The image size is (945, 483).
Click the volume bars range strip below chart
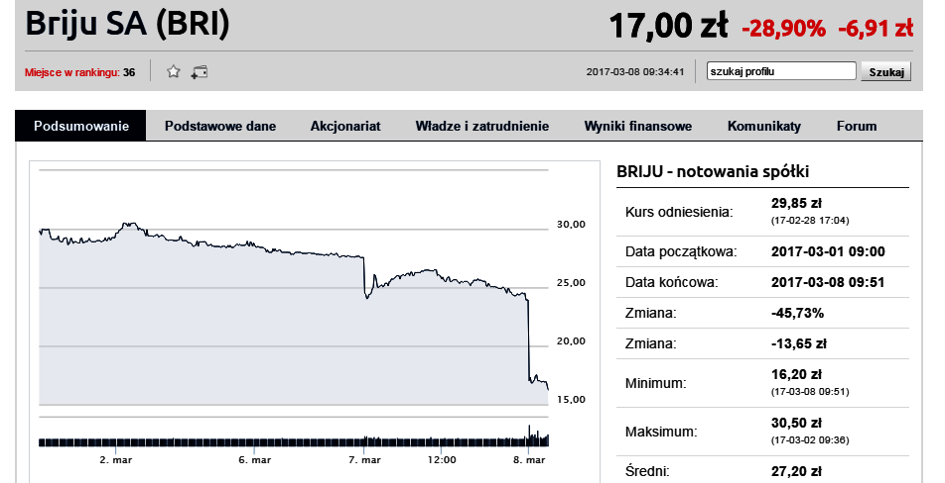tap(294, 441)
